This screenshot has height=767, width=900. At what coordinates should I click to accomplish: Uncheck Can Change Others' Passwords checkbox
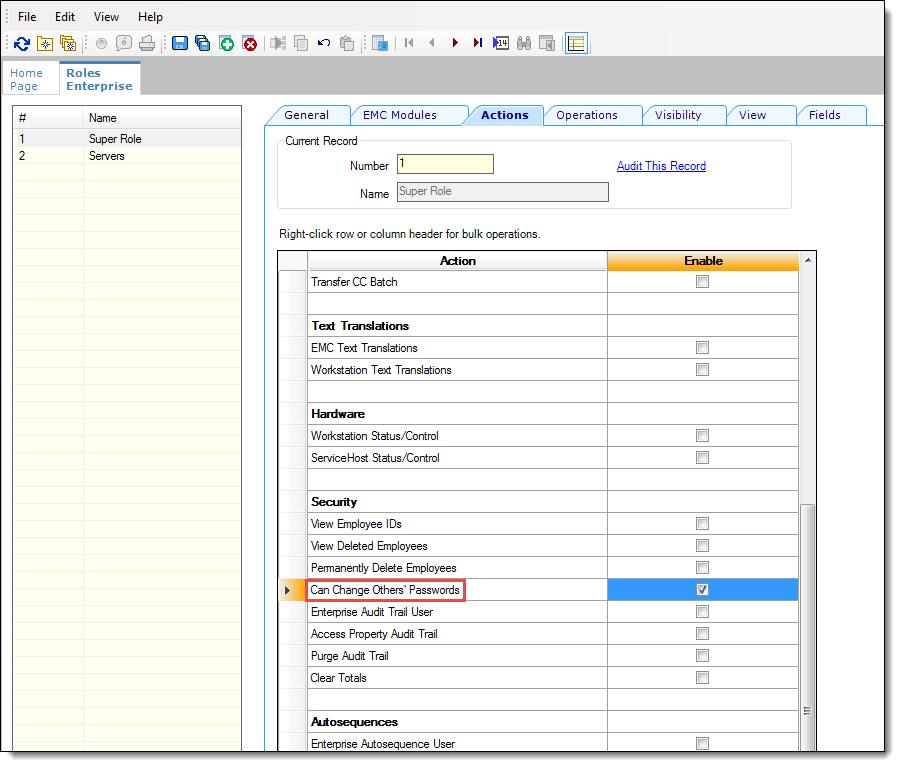702,590
